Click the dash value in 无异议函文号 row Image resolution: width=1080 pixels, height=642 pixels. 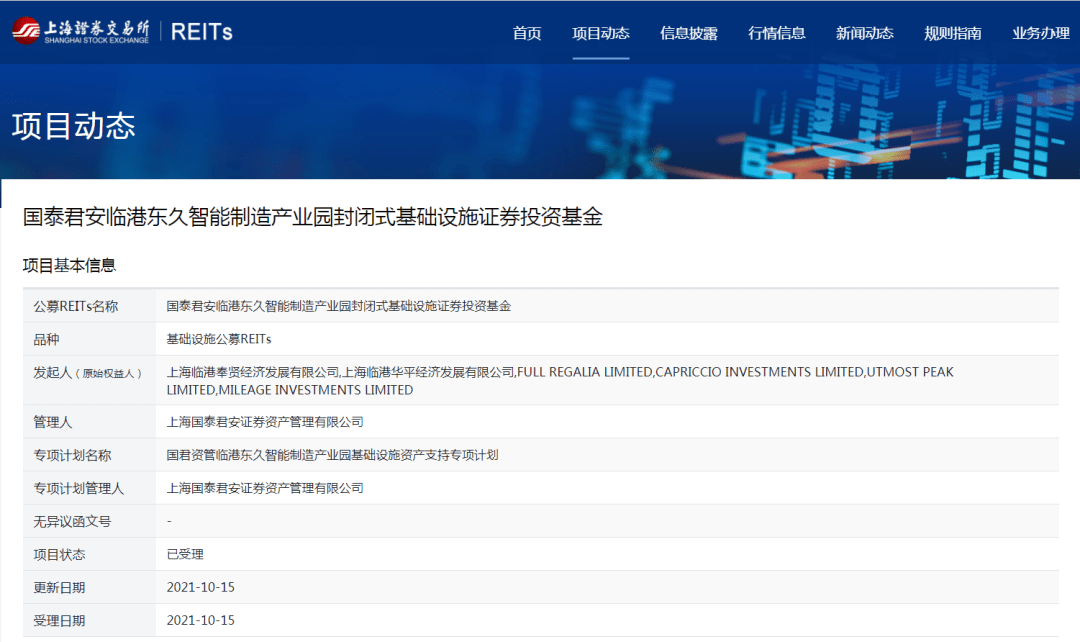[169, 521]
